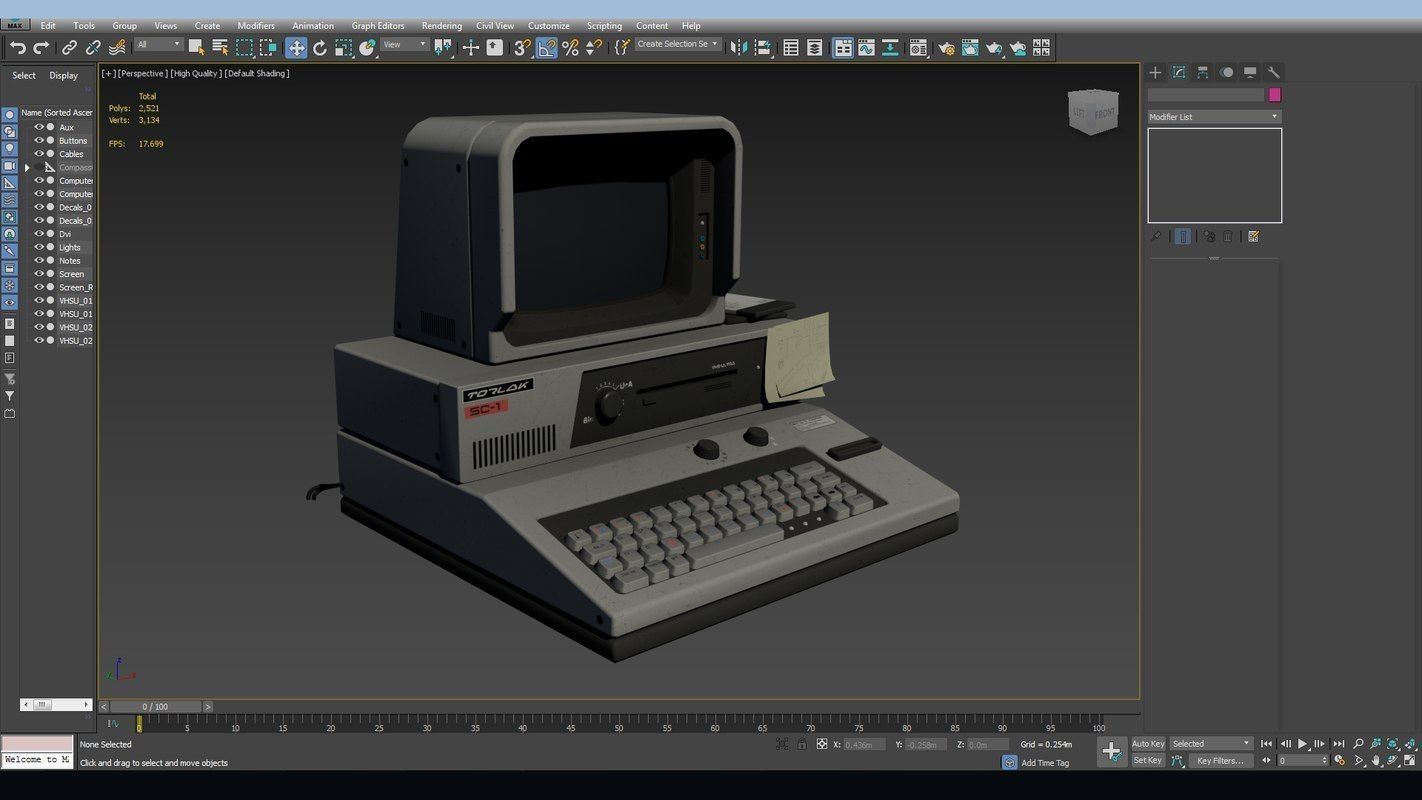Open the View reference coordinate dropdown
The width and height of the screenshot is (1422, 800).
pyautogui.click(x=405, y=44)
